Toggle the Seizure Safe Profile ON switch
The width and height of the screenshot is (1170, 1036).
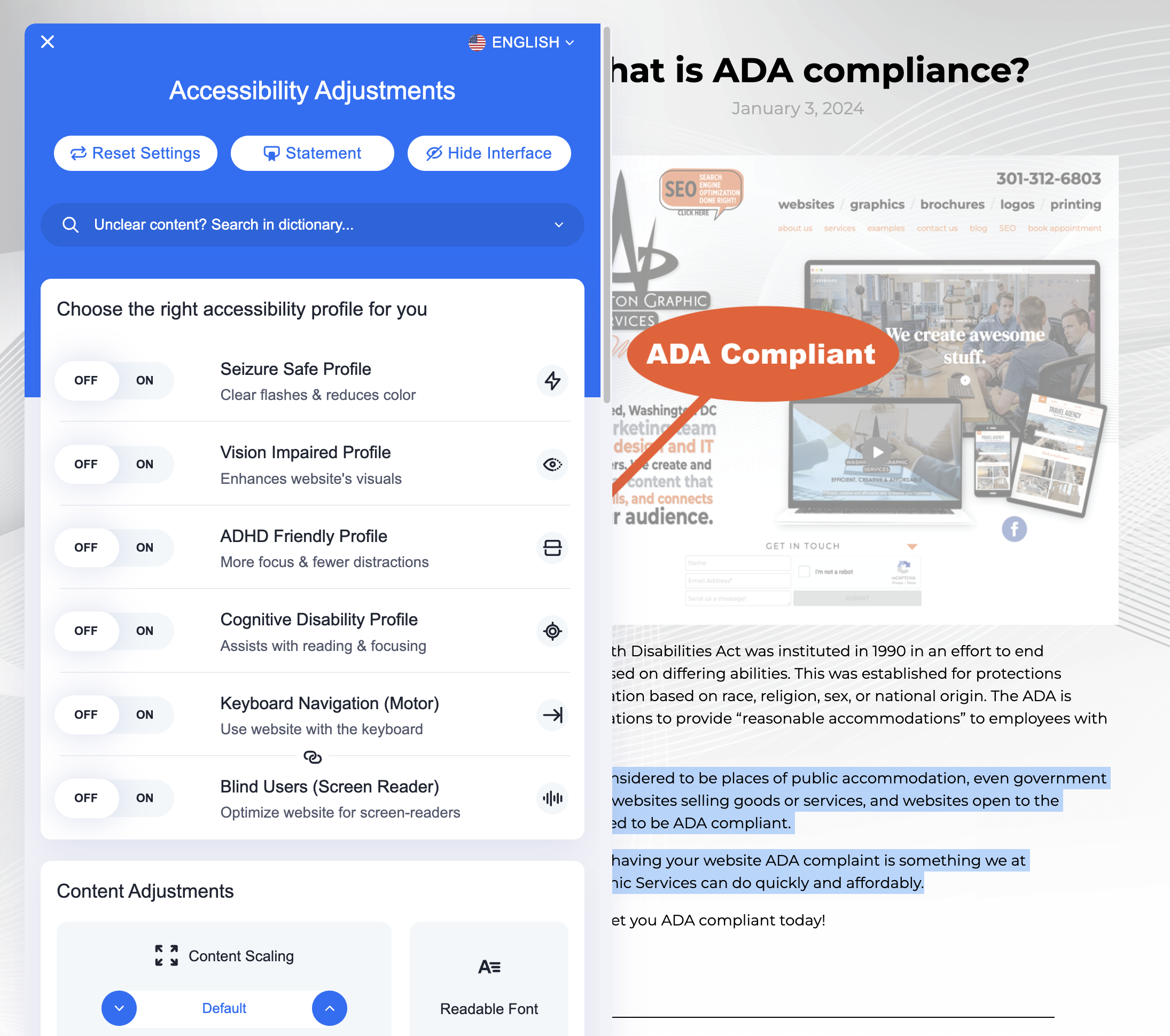[x=144, y=380]
